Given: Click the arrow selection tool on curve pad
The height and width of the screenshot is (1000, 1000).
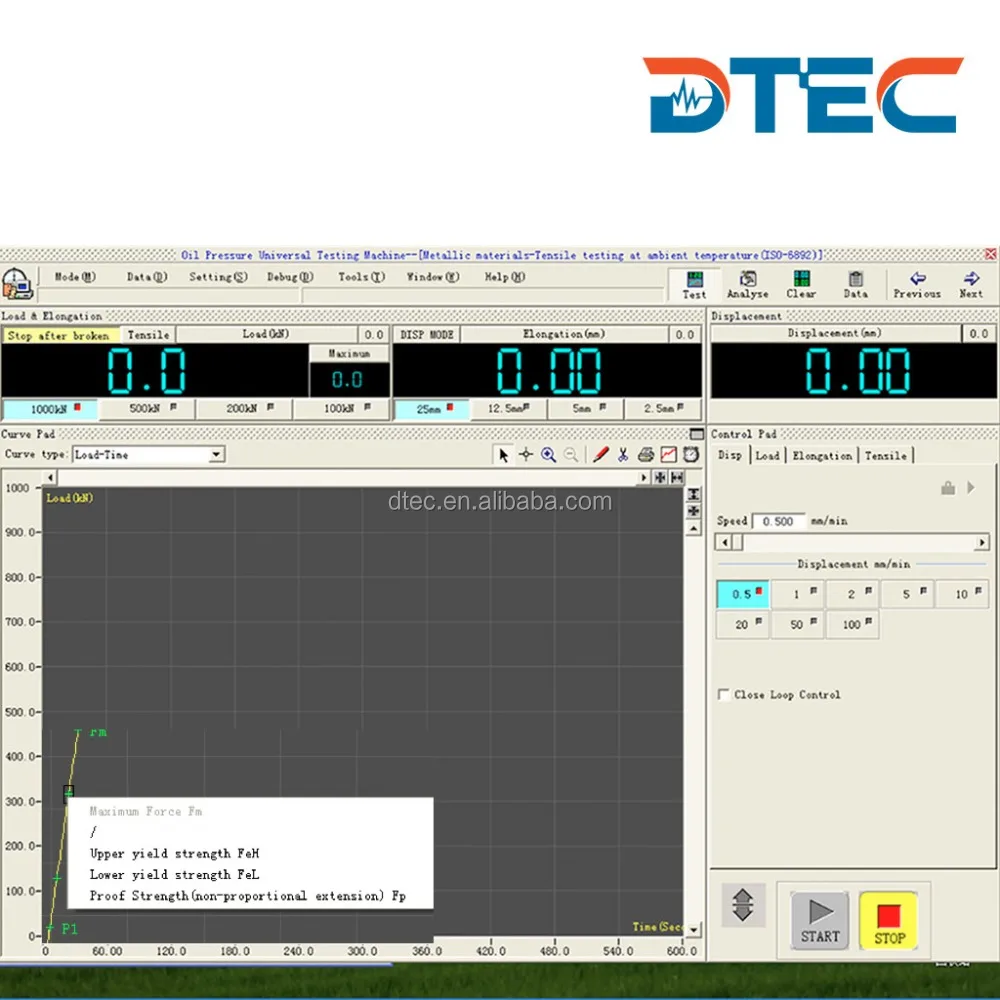Looking at the screenshot, I should click(503, 454).
